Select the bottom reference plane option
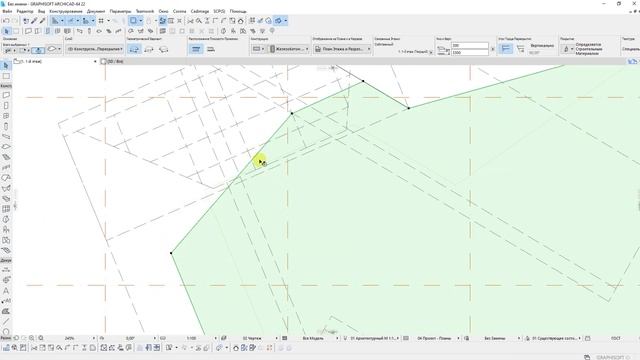This screenshot has height=360, width=640. tap(211, 49)
